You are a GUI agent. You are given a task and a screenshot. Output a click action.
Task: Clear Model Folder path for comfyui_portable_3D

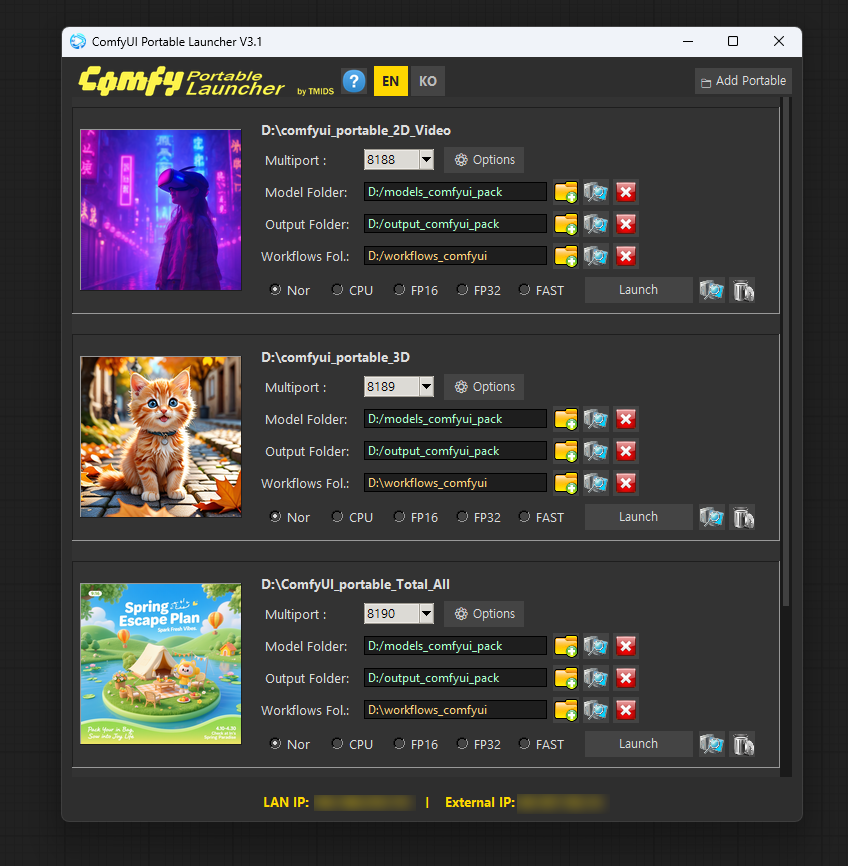[625, 419]
